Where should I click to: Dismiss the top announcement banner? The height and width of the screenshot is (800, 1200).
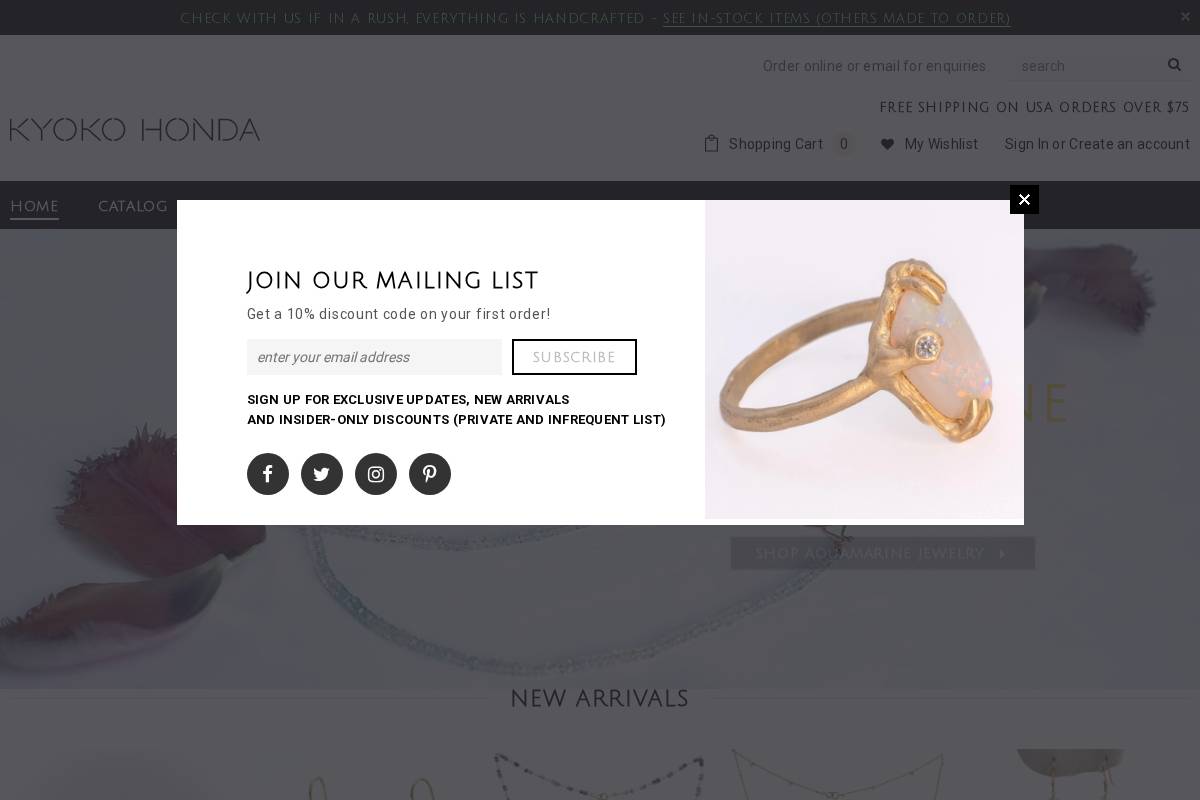(1186, 17)
